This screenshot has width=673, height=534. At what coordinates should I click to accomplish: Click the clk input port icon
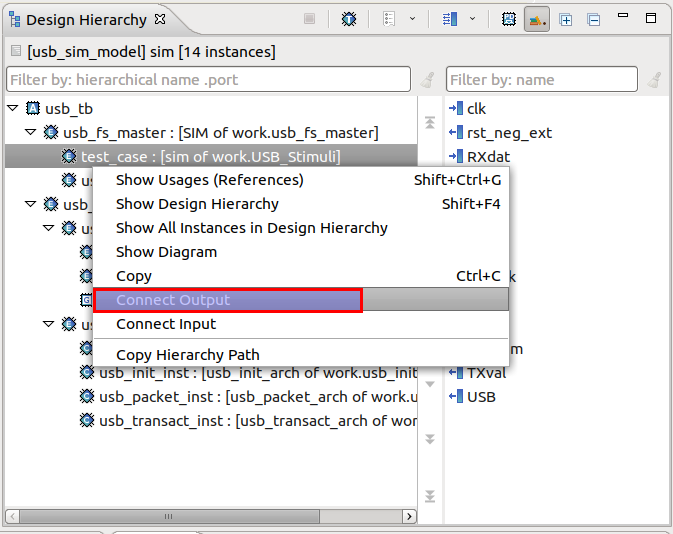coord(456,108)
